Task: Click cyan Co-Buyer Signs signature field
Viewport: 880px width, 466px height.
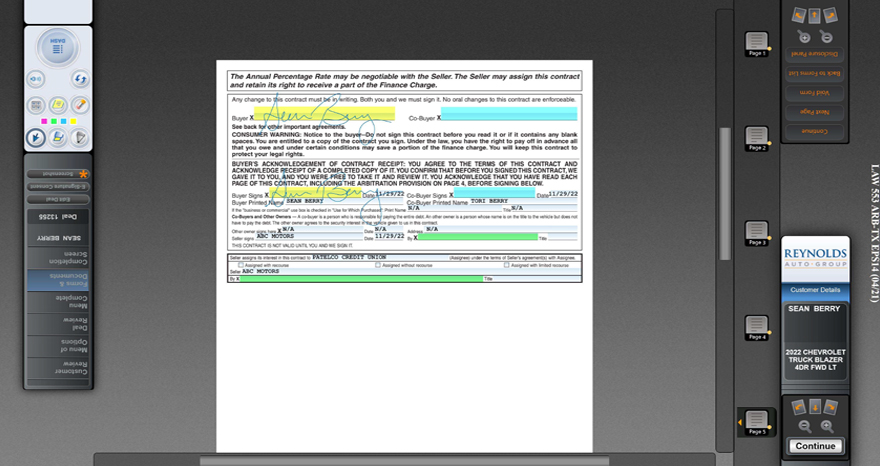Action: click(x=494, y=193)
